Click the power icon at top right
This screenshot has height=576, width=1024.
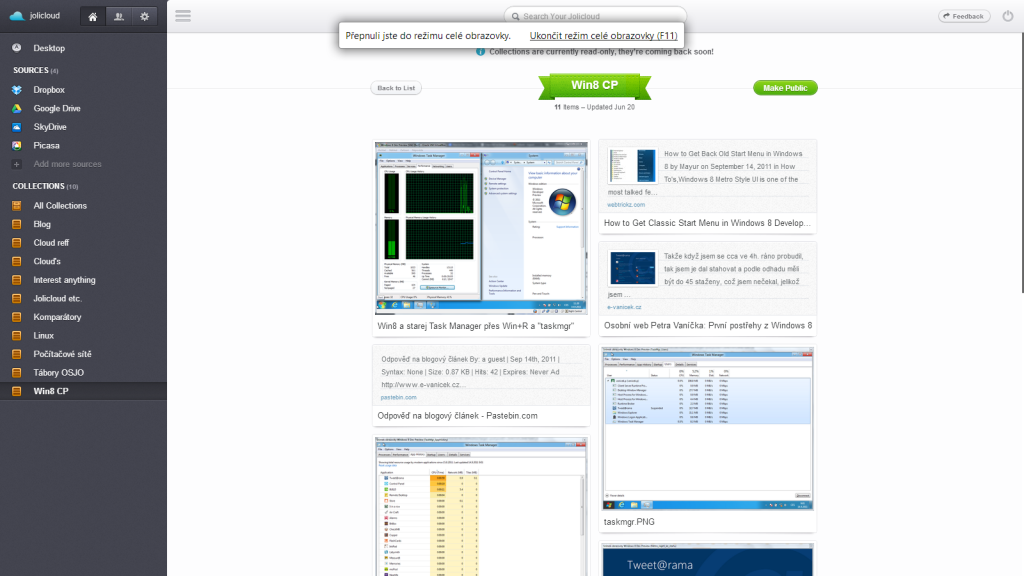tap(1008, 16)
